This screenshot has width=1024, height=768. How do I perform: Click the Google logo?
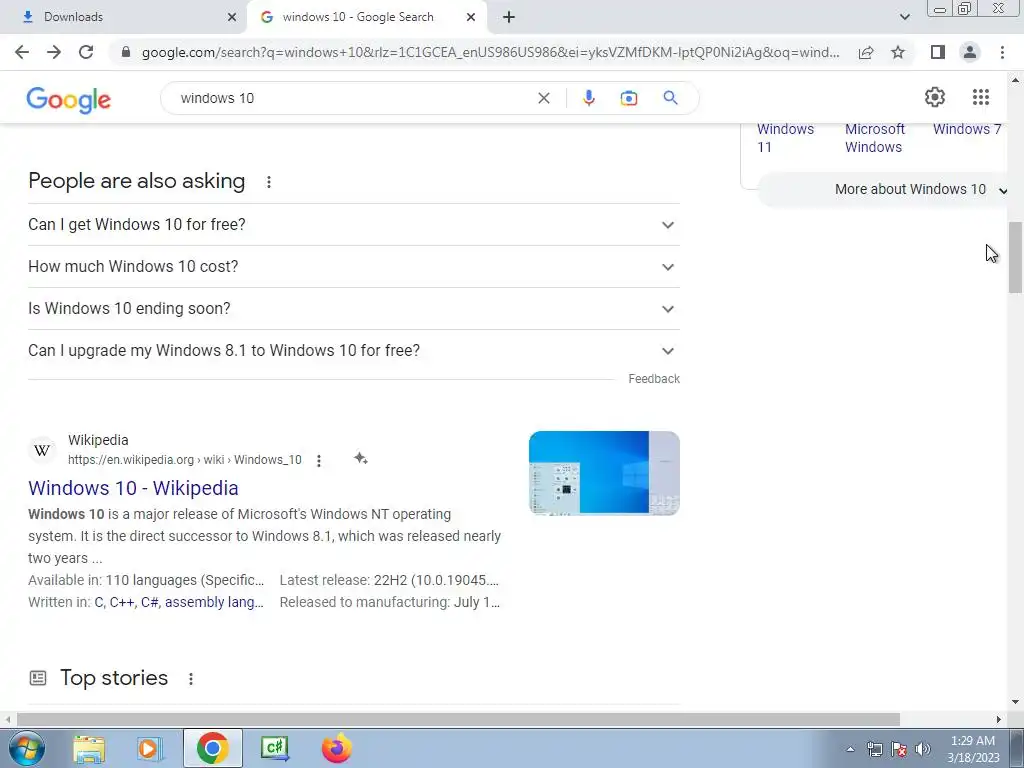point(69,99)
